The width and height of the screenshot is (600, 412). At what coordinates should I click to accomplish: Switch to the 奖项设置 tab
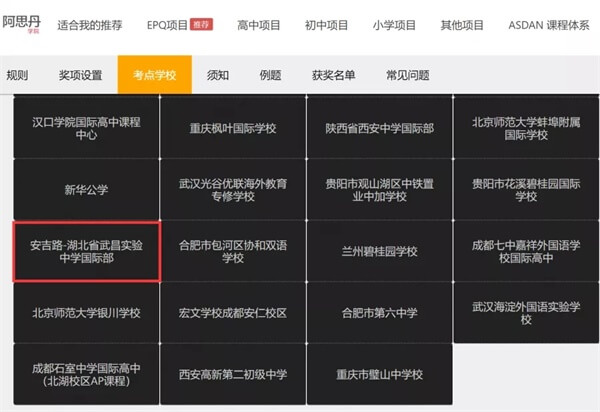pos(81,75)
